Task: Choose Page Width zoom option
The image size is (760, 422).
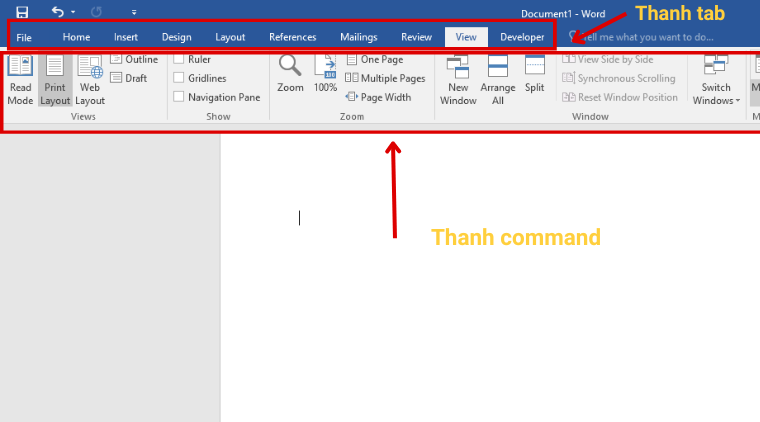Action: pyautogui.click(x=379, y=97)
